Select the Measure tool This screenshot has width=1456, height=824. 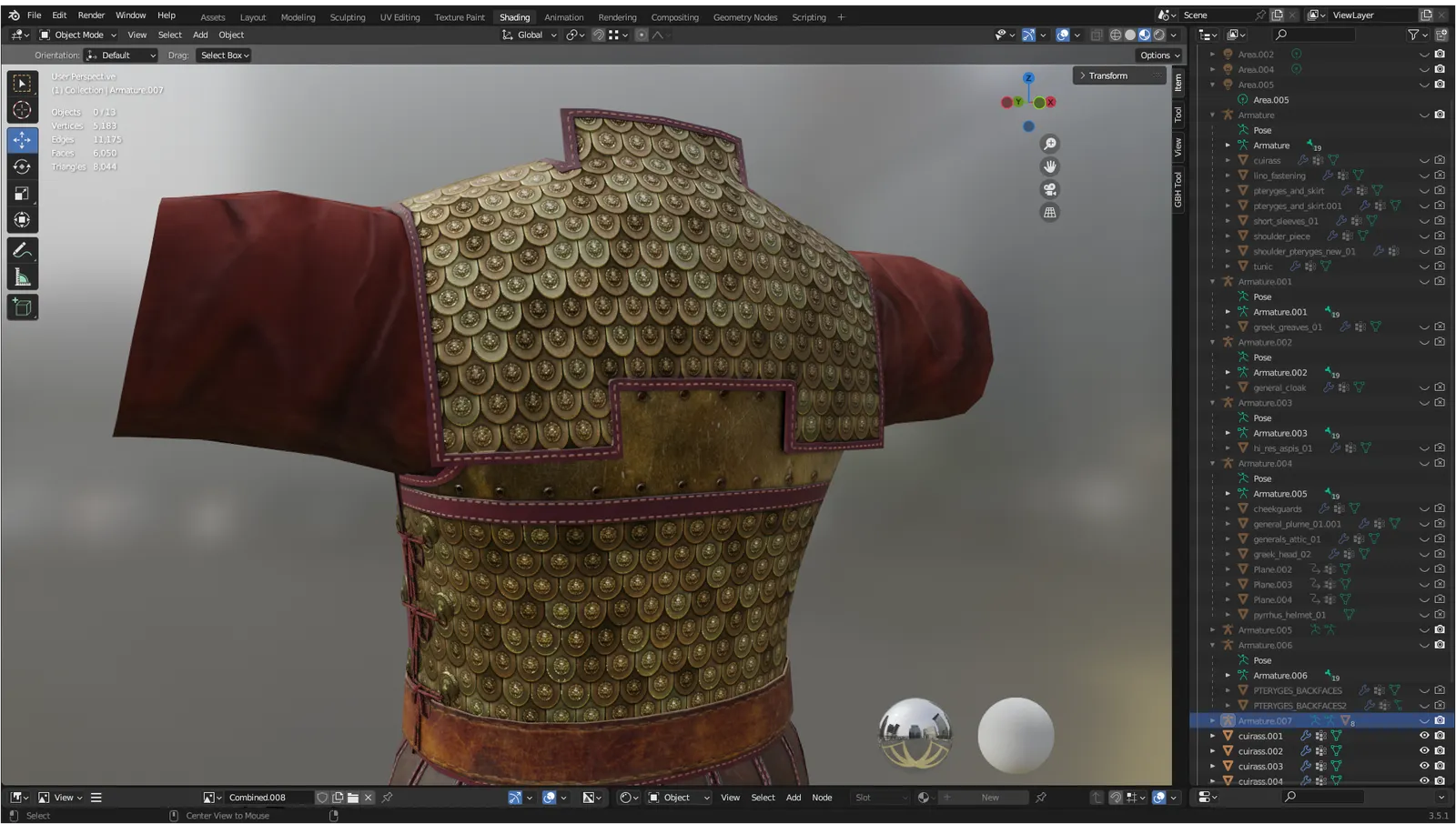pyautogui.click(x=22, y=276)
